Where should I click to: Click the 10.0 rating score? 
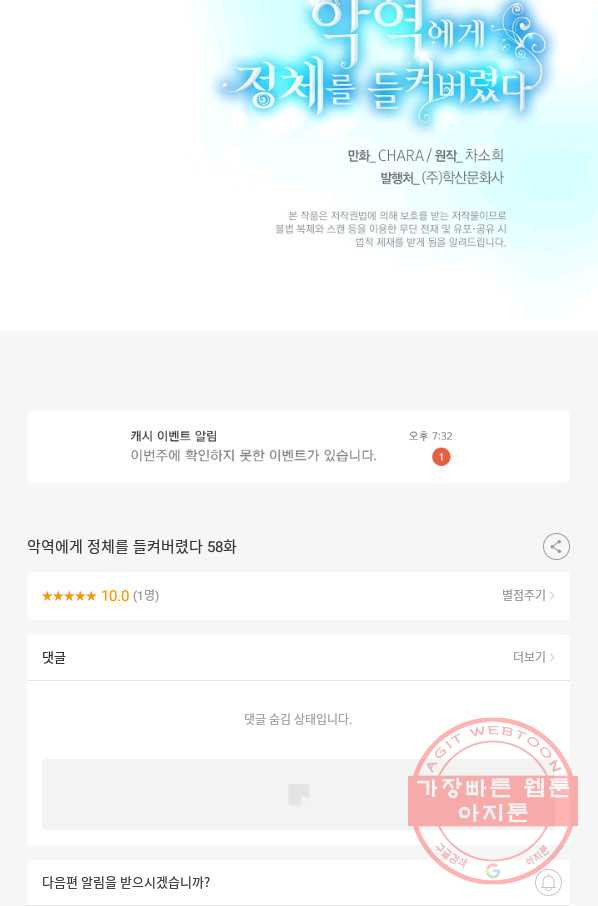click(115, 596)
